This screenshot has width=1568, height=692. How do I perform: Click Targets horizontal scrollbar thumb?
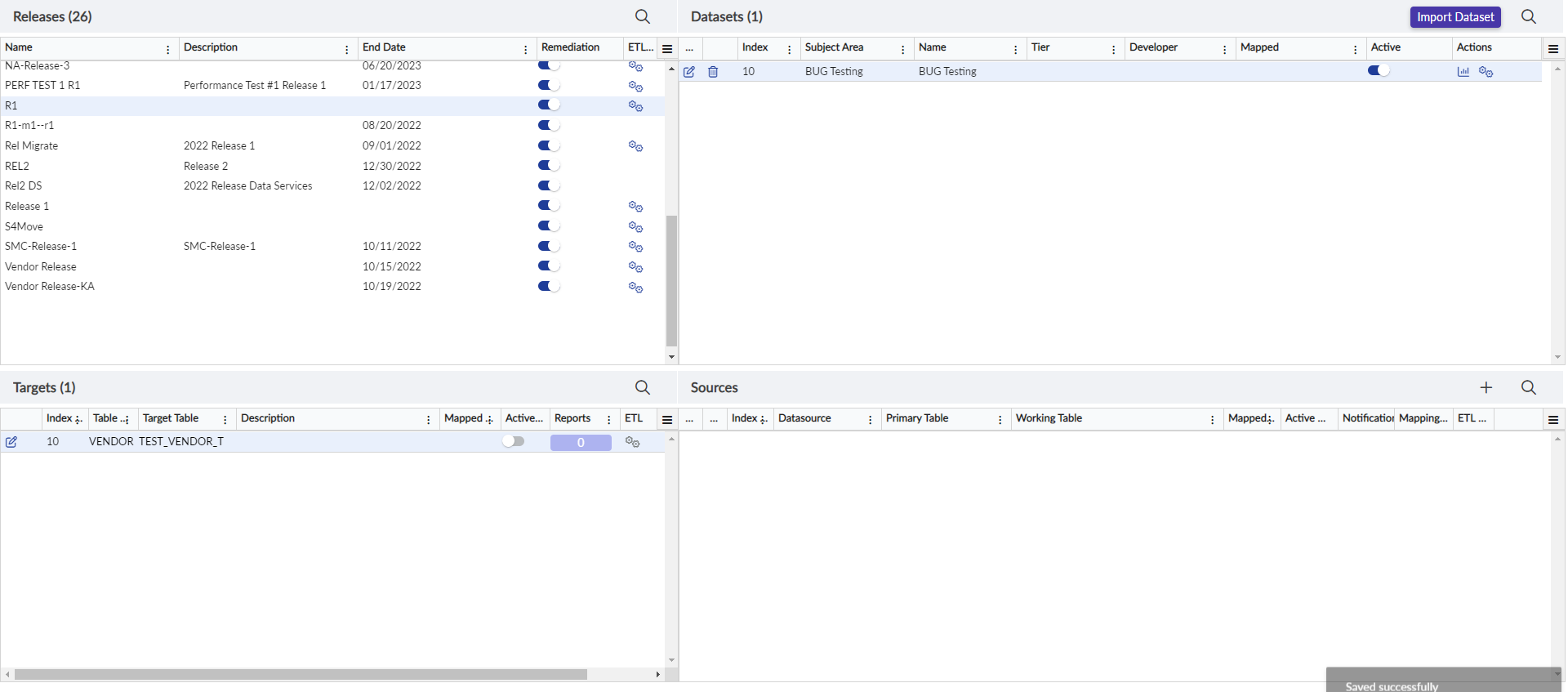301,675
